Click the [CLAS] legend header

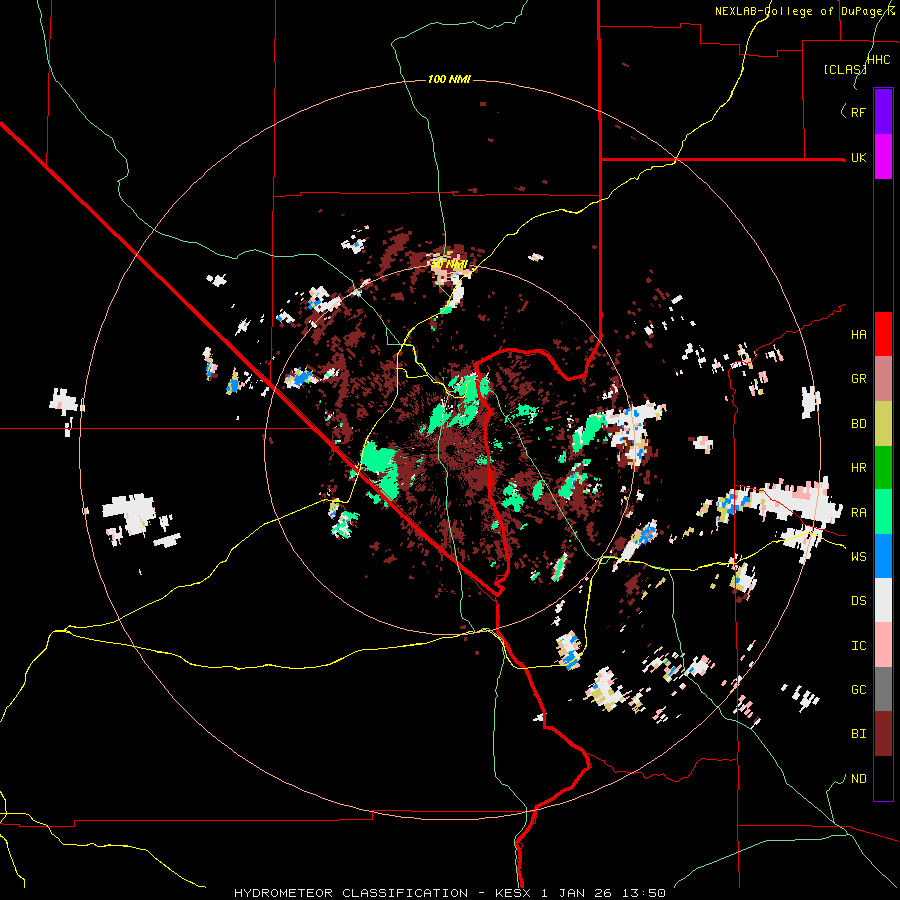click(844, 69)
